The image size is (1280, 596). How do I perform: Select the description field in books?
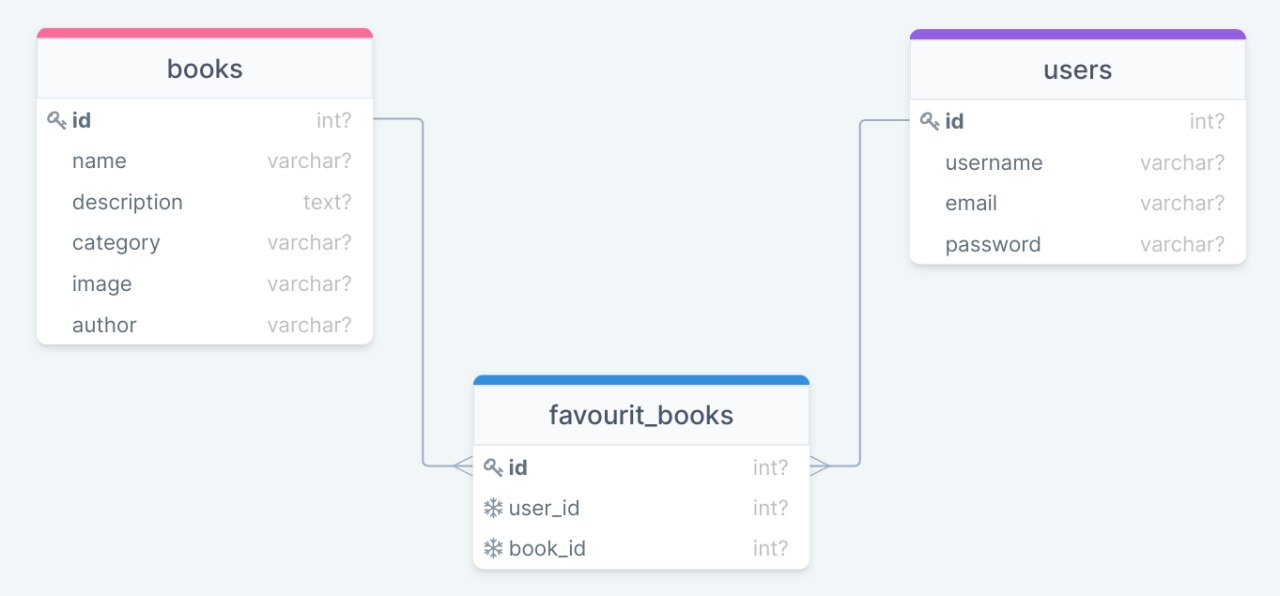(x=127, y=202)
